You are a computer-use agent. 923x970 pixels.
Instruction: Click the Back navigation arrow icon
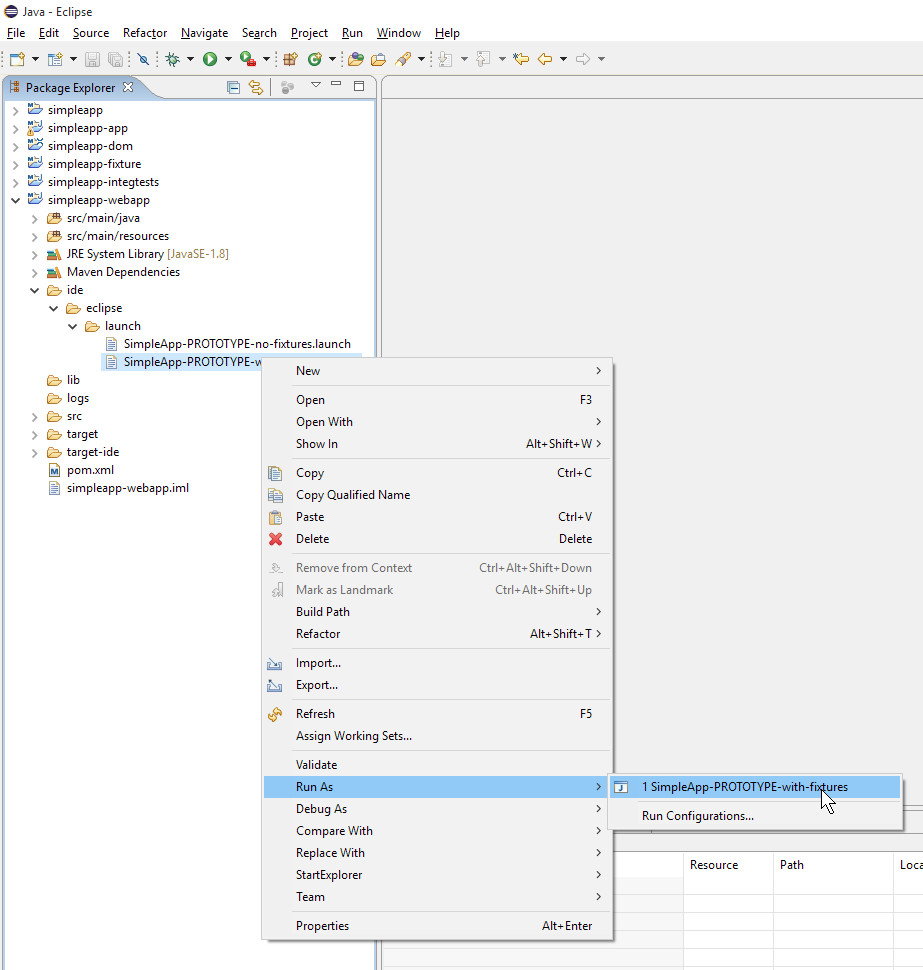click(x=545, y=59)
